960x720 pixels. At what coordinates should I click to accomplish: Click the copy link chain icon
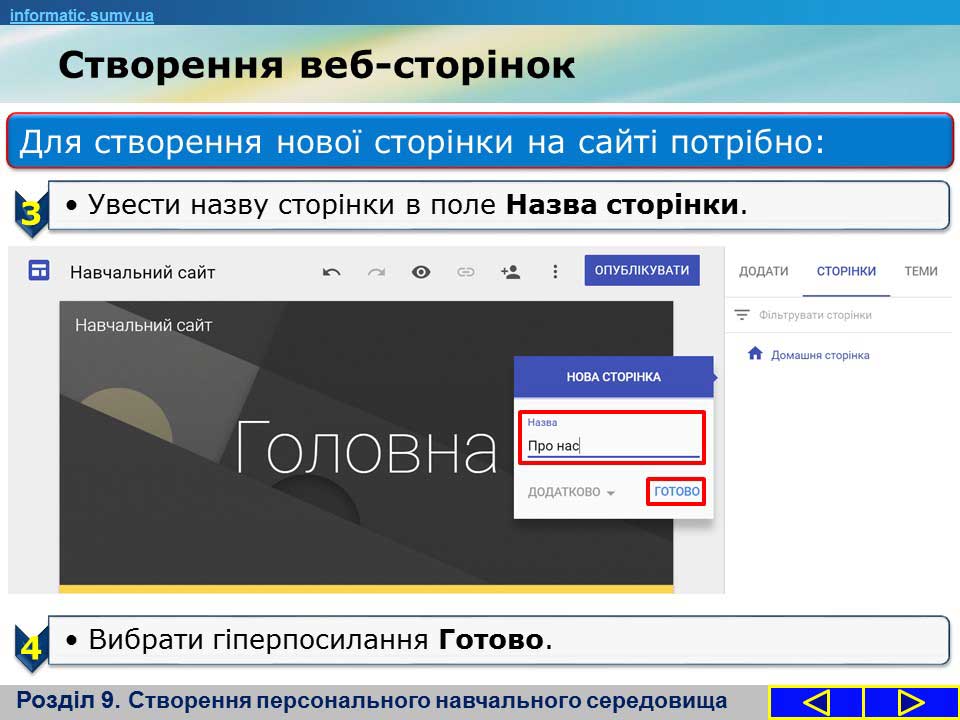click(466, 272)
